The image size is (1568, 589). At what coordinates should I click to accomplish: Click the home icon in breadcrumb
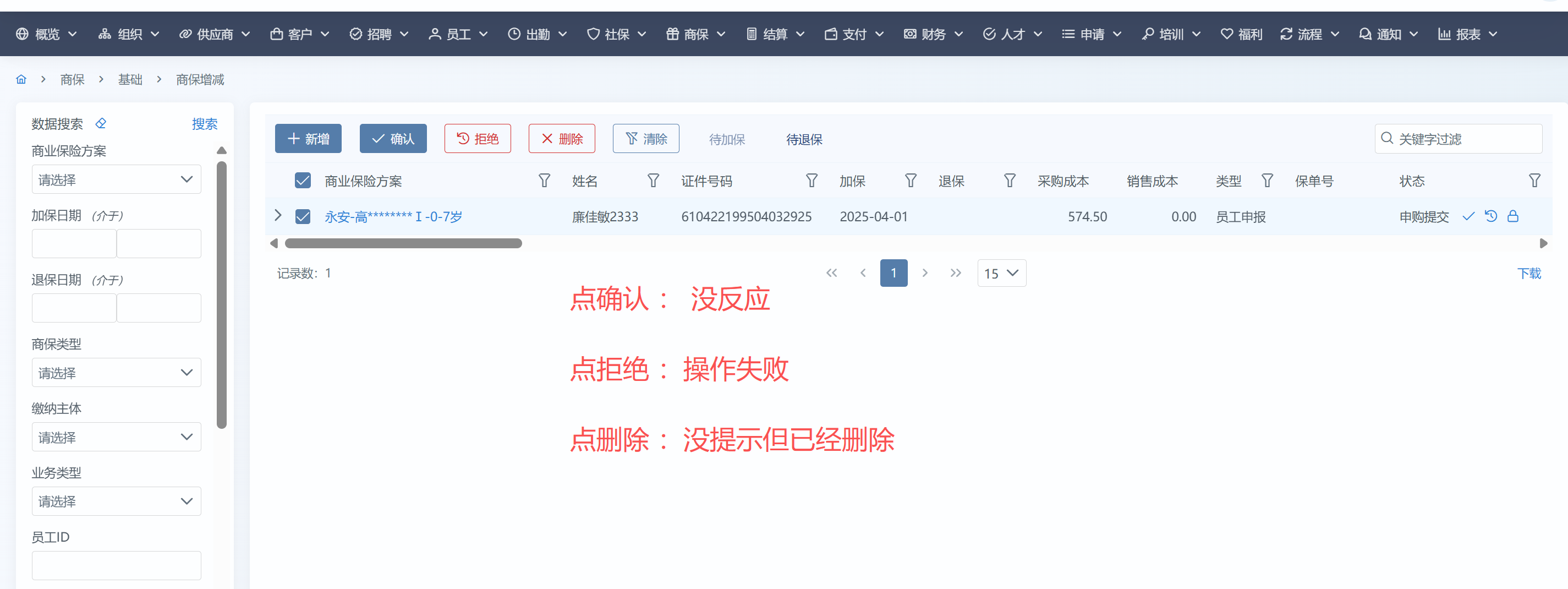pyautogui.click(x=21, y=80)
